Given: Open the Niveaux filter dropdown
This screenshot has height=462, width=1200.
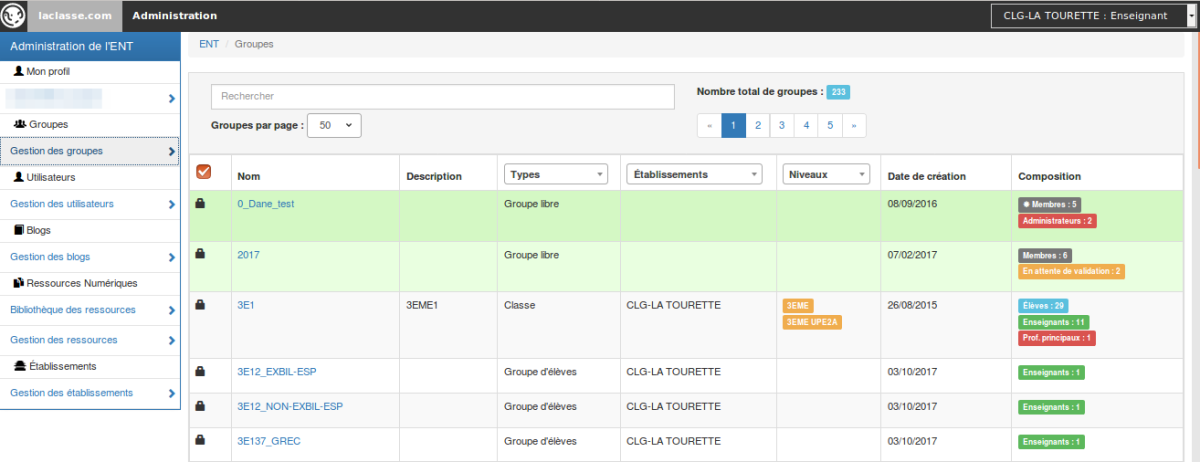Looking at the screenshot, I should coord(826,174).
